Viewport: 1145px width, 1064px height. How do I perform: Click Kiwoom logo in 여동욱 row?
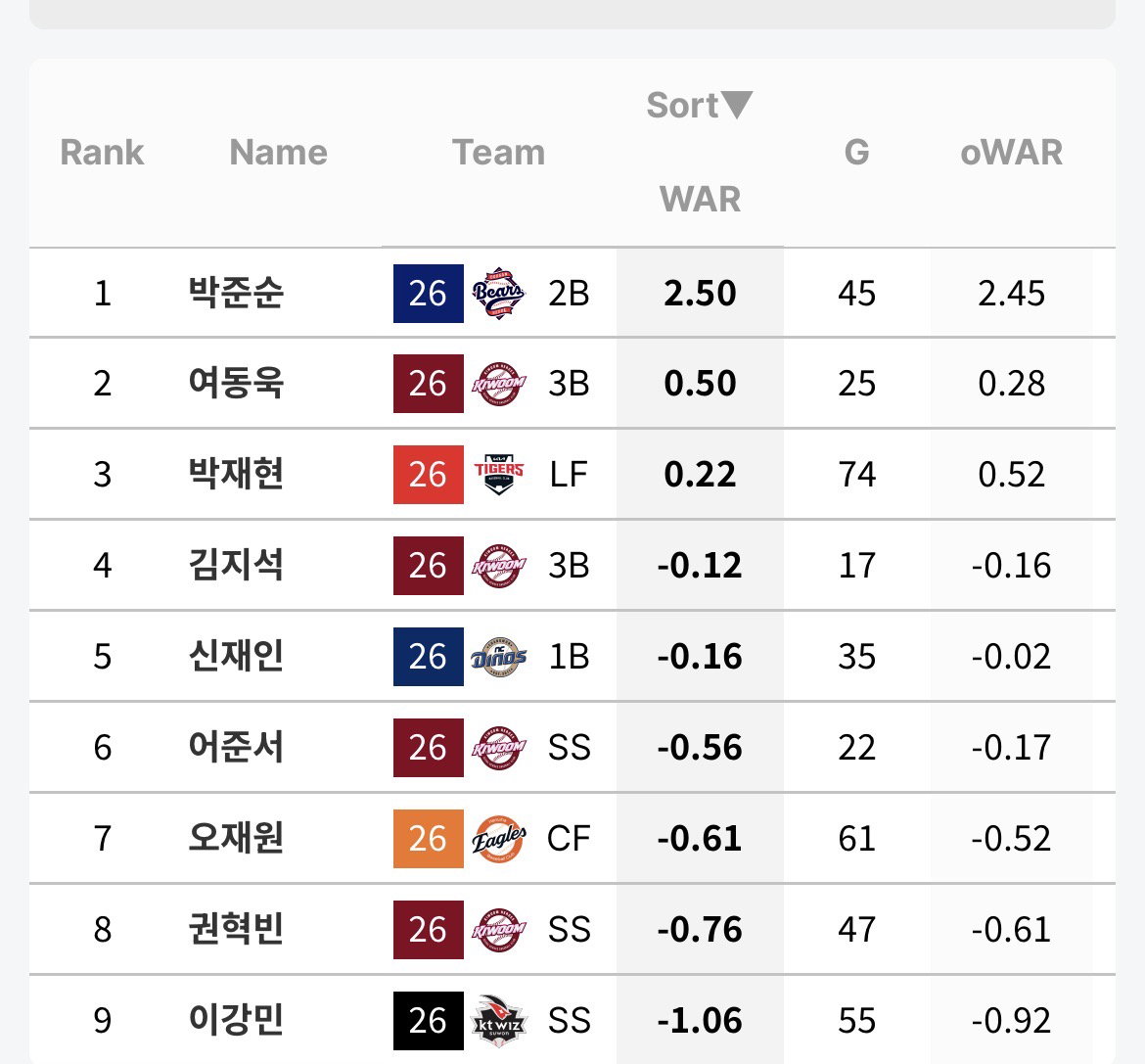point(498,384)
